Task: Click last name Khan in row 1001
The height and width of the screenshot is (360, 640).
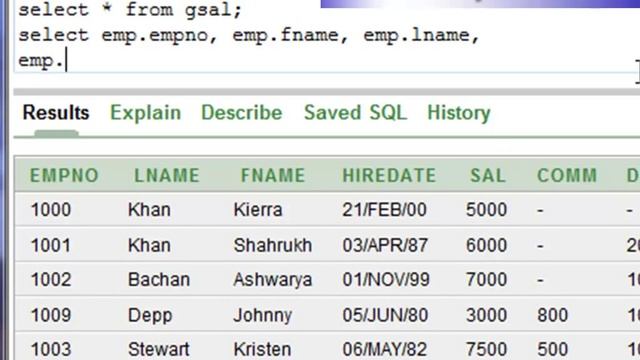Action: pos(149,245)
